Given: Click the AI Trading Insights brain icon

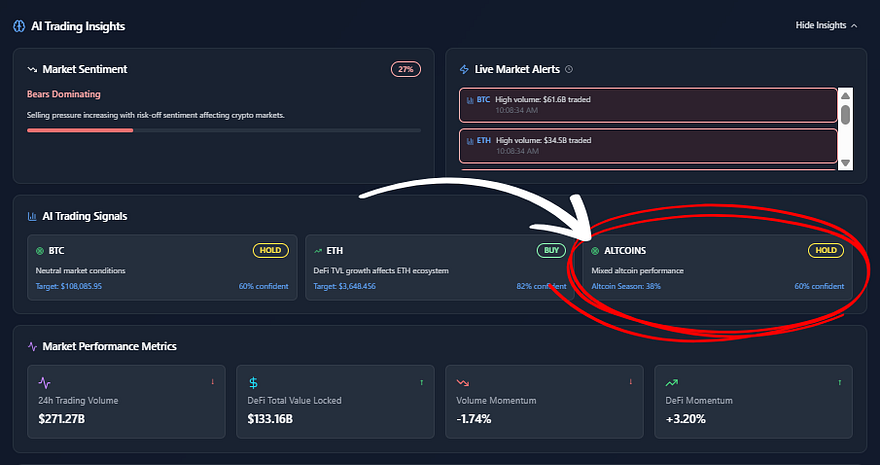Looking at the screenshot, I should 20,26.
